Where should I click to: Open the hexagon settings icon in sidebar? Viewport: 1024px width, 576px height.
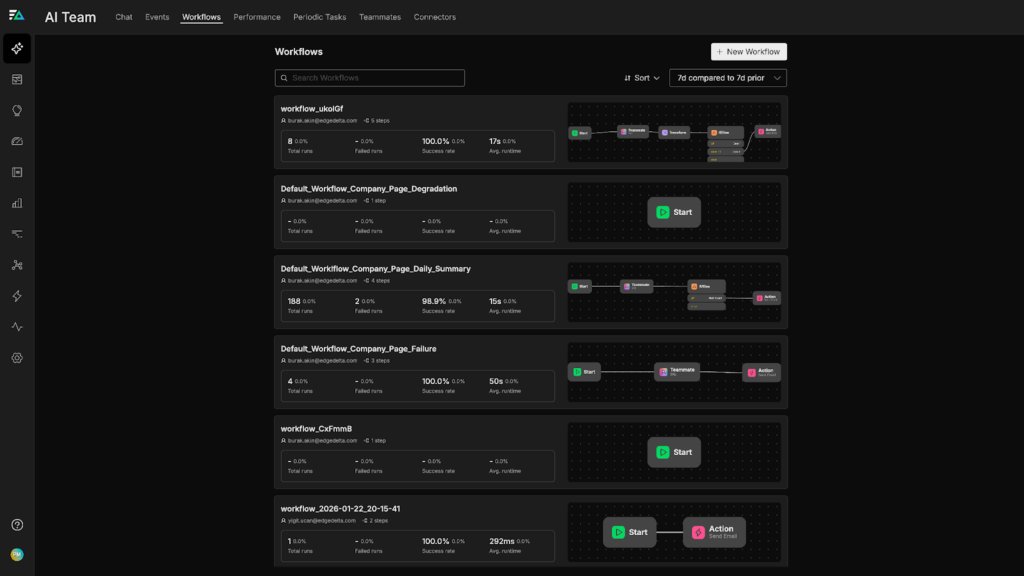(x=17, y=358)
